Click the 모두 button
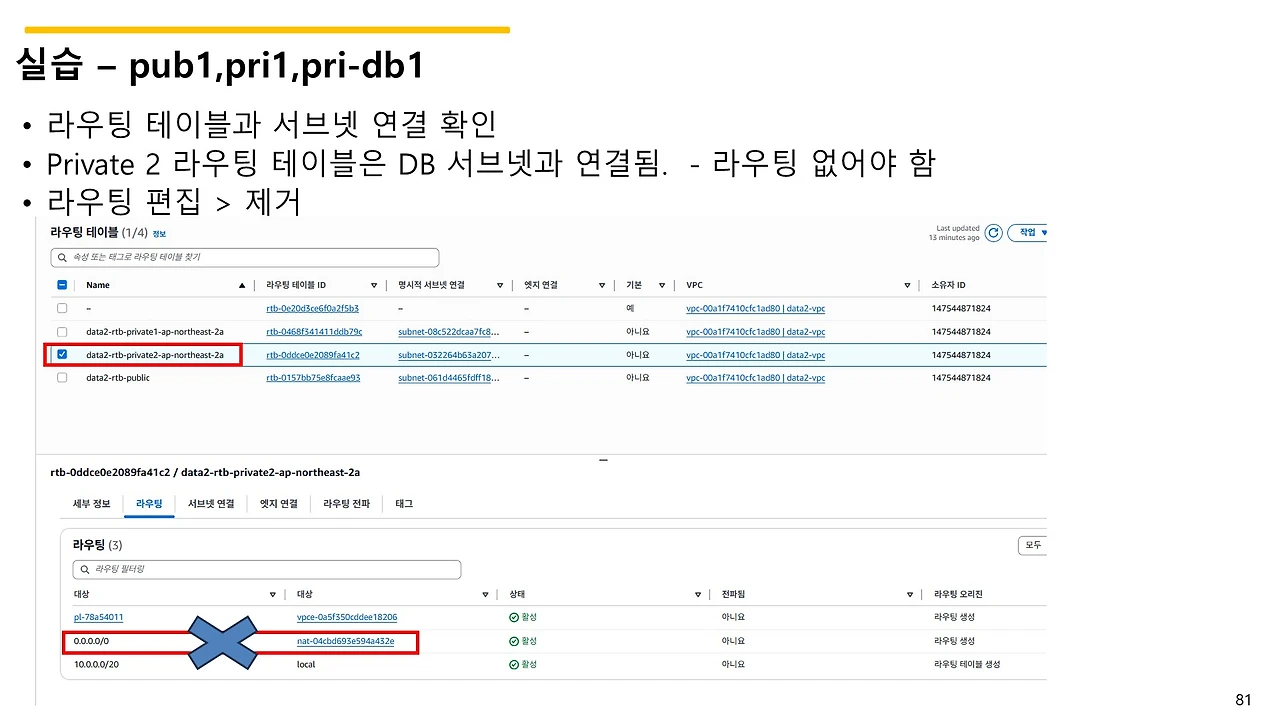Viewport: 1280px width, 720px height. coord(1032,545)
